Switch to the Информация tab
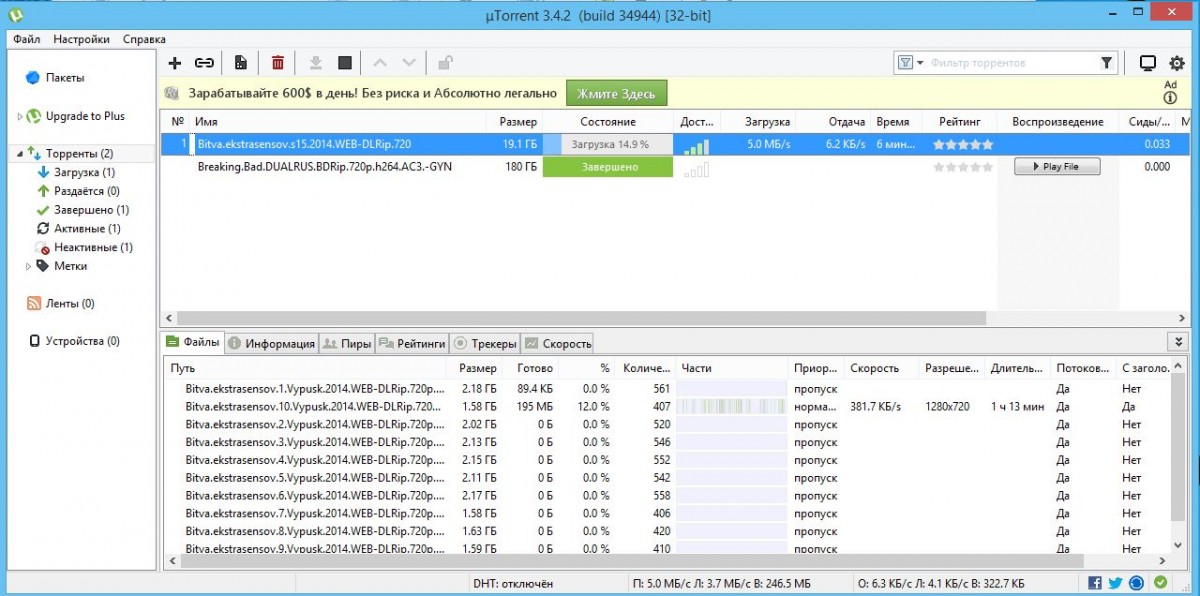The height and width of the screenshot is (596, 1200). pyautogui.click(x=271, y=343)
